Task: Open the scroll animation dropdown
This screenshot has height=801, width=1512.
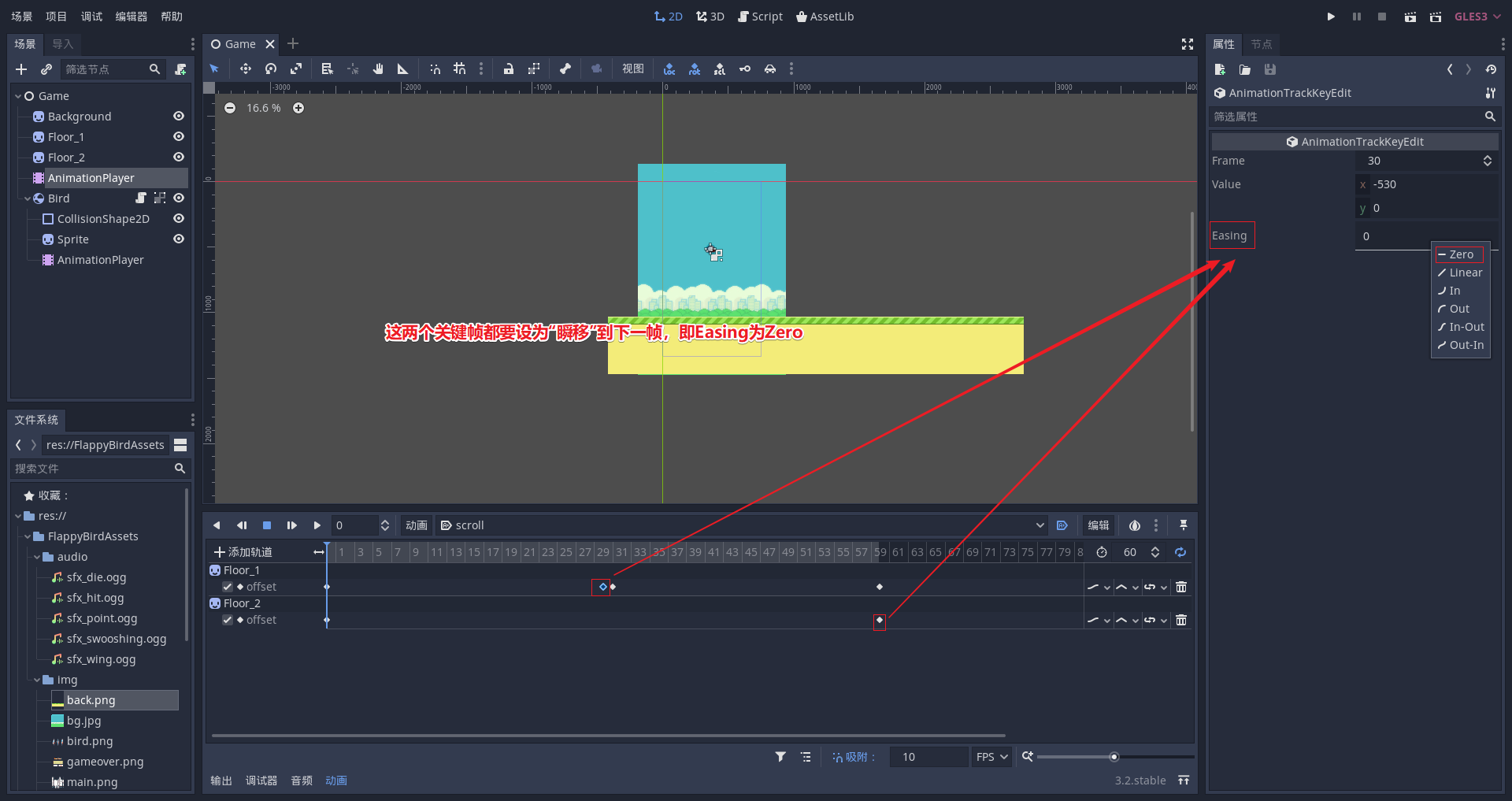Action: 743,525
